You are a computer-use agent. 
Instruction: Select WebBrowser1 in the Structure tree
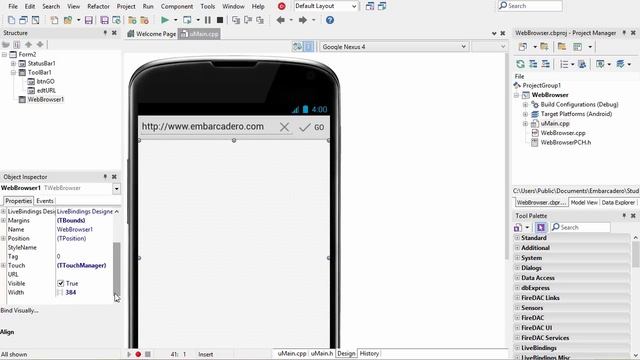[x=46, y=100]
